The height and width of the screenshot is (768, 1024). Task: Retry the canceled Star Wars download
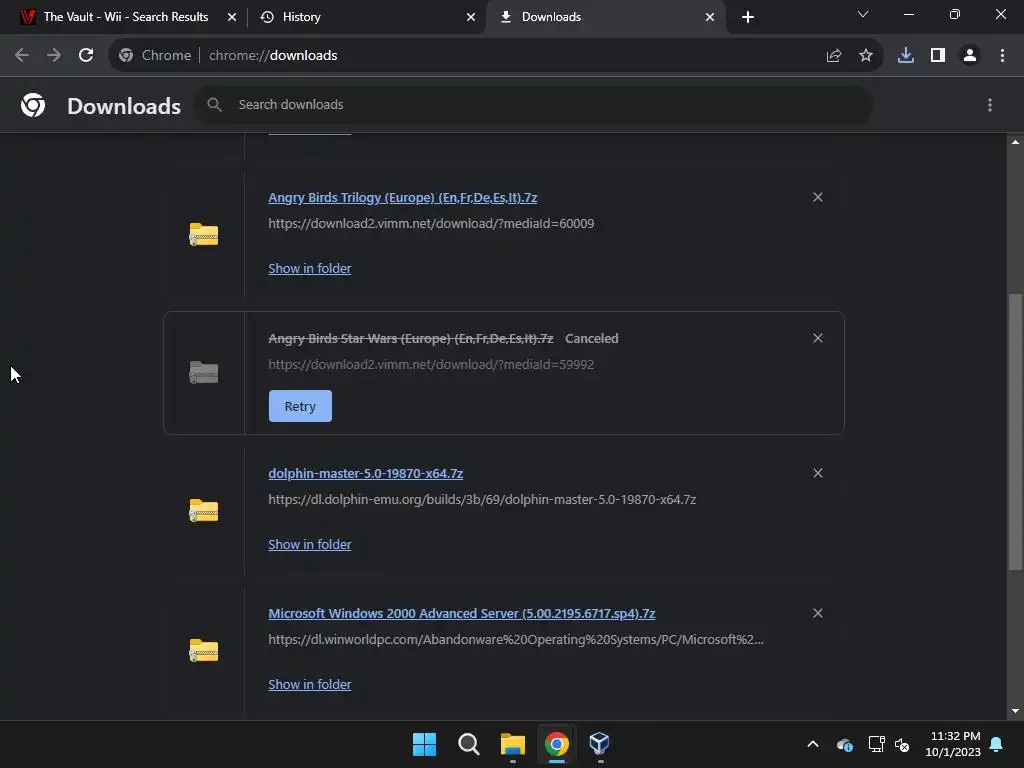(x=300, y=406)
